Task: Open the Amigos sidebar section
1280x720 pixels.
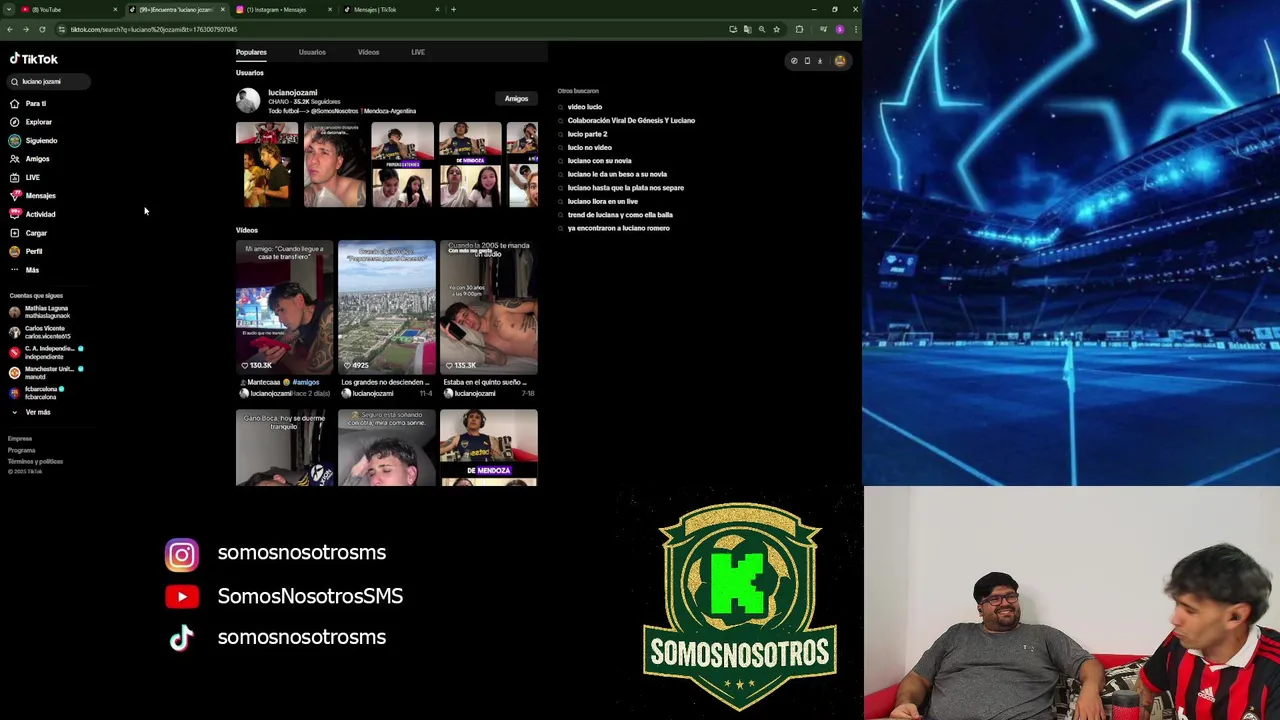Action: (x=29, y=159)
